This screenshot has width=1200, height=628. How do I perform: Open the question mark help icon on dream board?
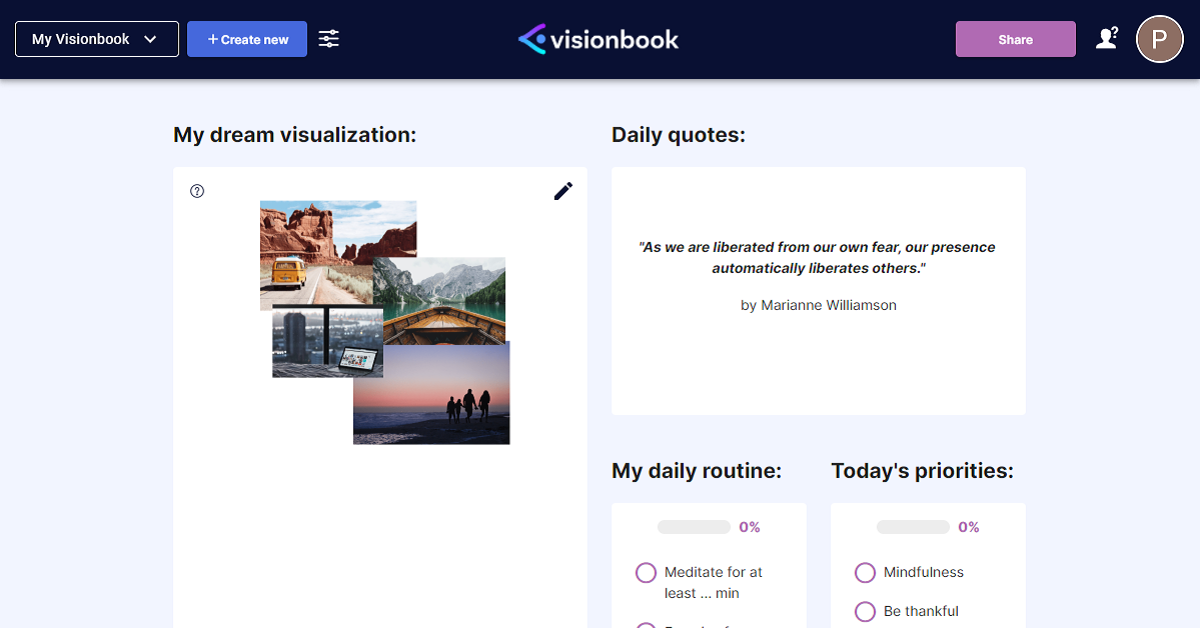(x=197, y=190)
